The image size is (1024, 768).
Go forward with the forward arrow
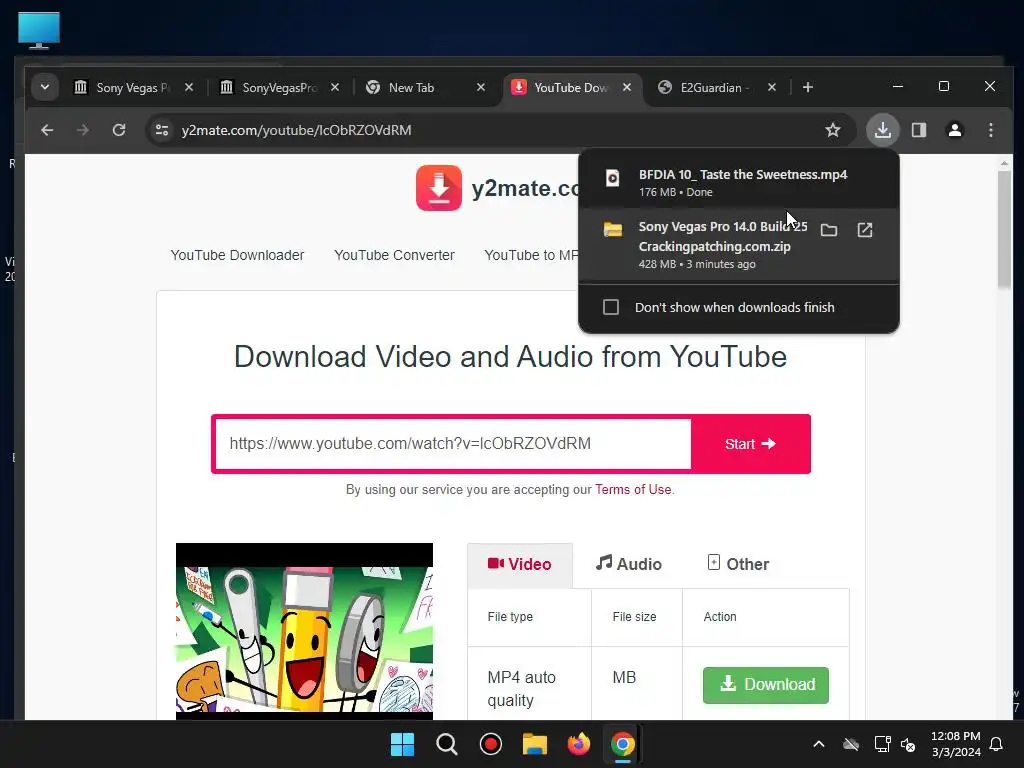click(82, 130)
